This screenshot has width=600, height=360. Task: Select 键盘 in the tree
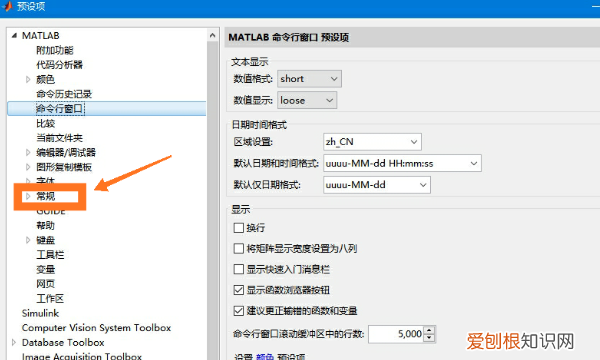pos(46,240)
